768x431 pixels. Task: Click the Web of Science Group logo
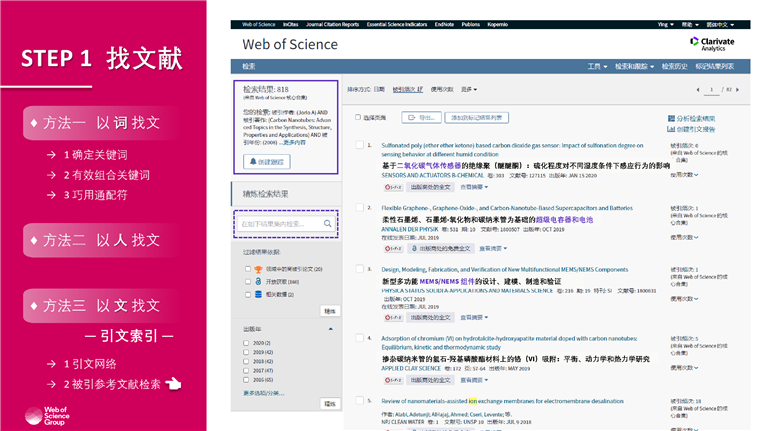47,416
